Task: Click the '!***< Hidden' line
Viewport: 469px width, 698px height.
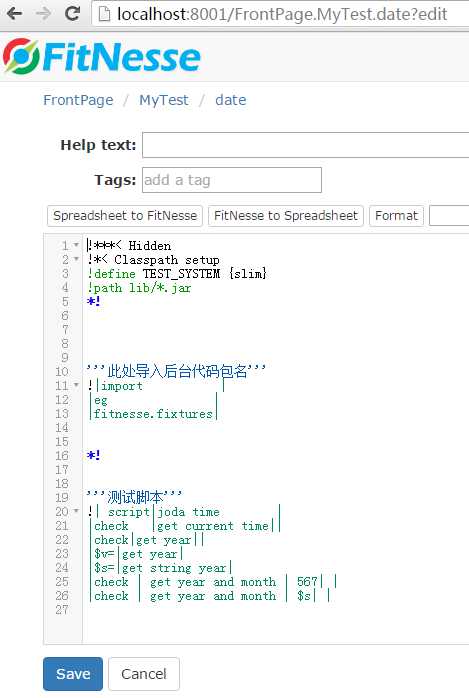Action: [x=129, y=245]
